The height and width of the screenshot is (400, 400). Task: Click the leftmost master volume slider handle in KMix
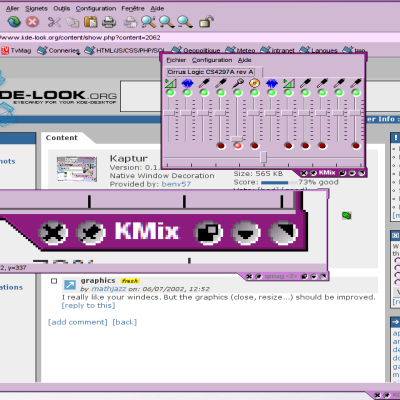169,113
